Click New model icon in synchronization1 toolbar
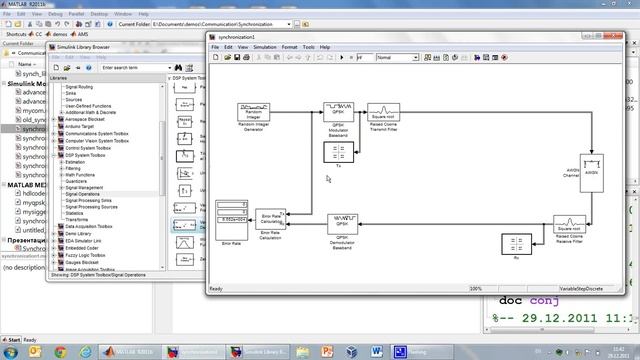640x360 pixels. click(216, 58)
